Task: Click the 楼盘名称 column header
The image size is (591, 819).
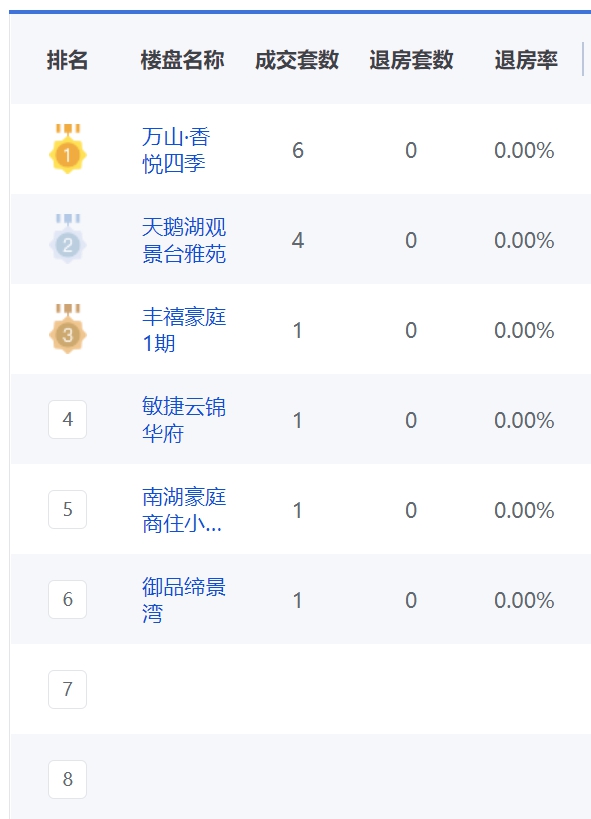Action: (182, 60)
